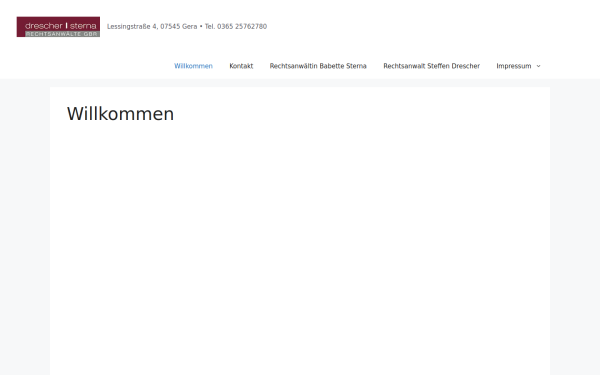600x375 pixels.
Task: Open the Impressum menu item
Action: pyautogui.click(x=514, y=66)
